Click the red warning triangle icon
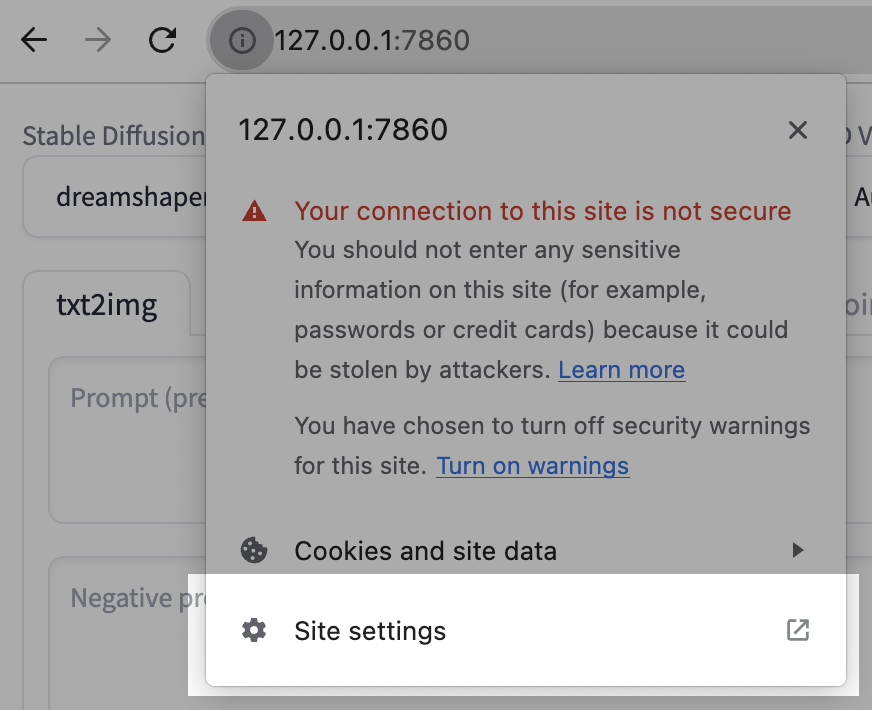The width and height of the screenshot is (872, 710). (x=254, y=211)
